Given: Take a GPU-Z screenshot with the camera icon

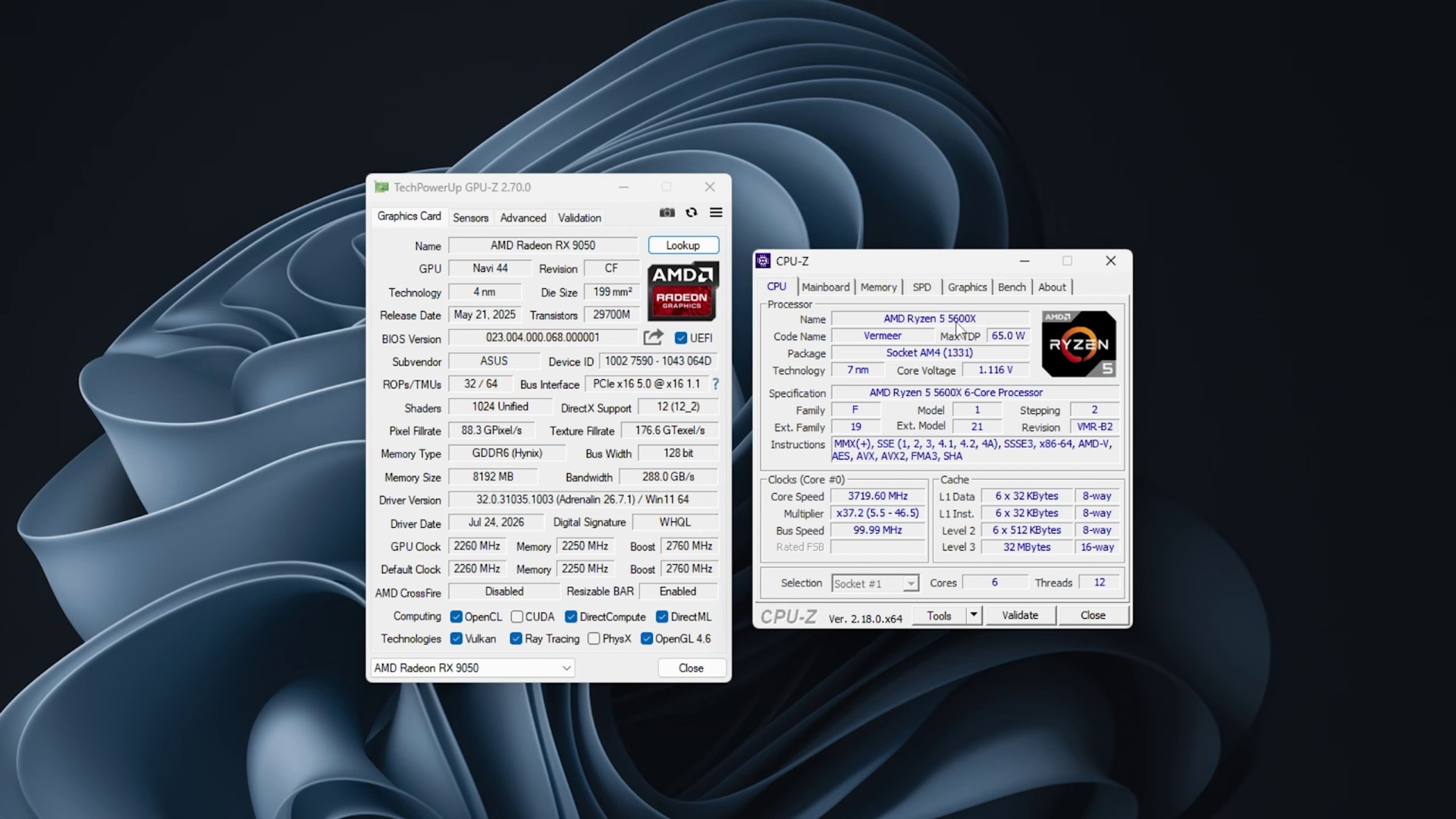Looking at the screenshot, I should [x=667, y=213].
